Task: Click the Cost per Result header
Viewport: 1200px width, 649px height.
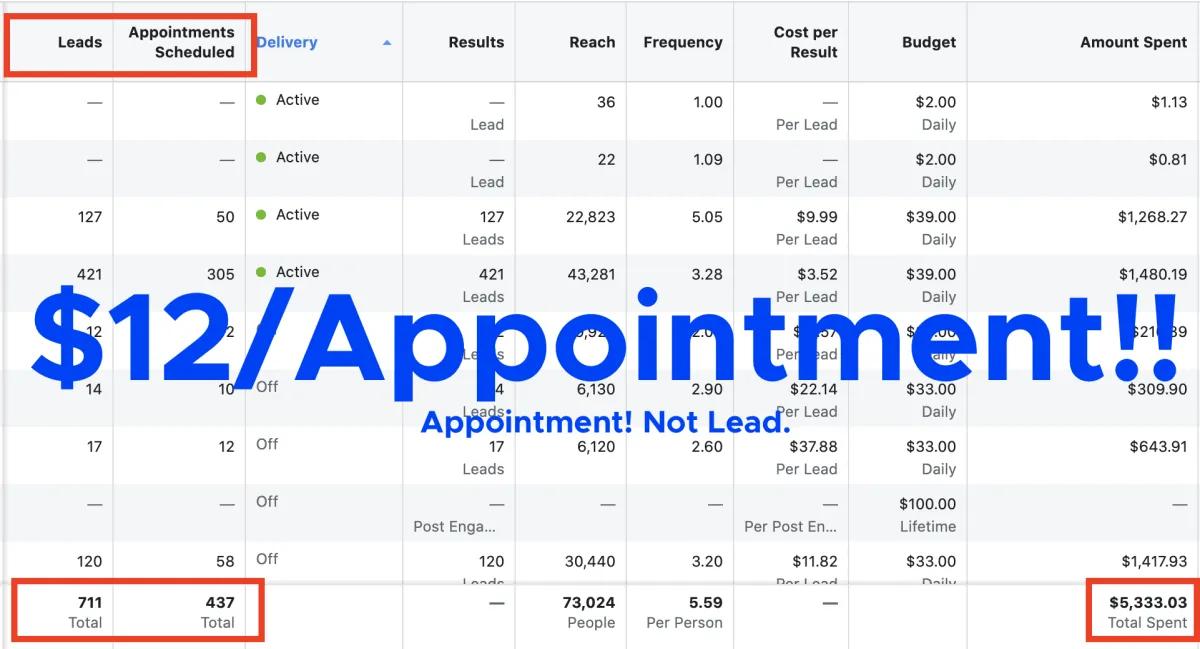Action: click(805, 42)
